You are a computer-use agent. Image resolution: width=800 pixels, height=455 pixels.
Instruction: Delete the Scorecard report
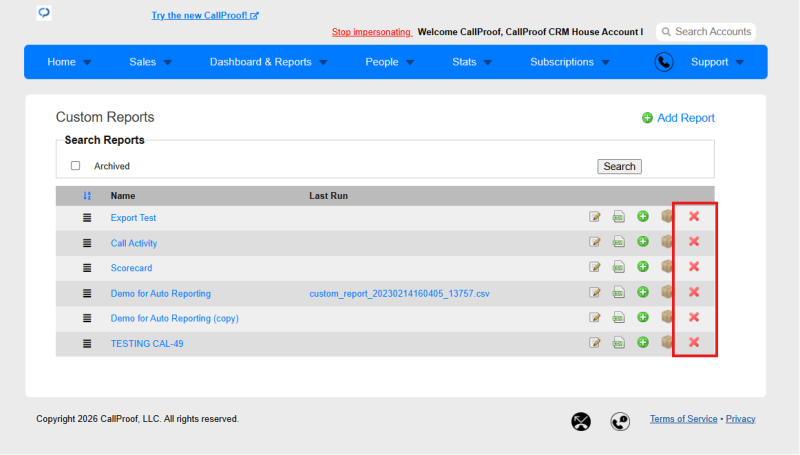click(694, 266)
